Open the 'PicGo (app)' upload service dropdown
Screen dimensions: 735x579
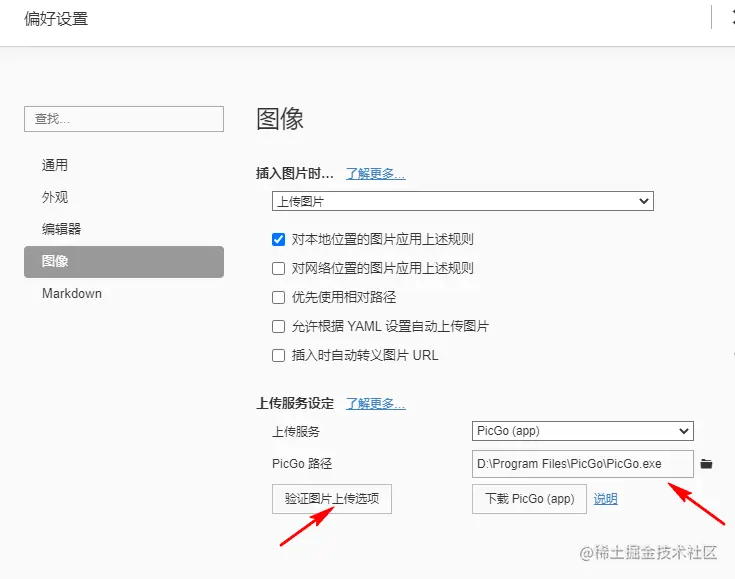583,431
